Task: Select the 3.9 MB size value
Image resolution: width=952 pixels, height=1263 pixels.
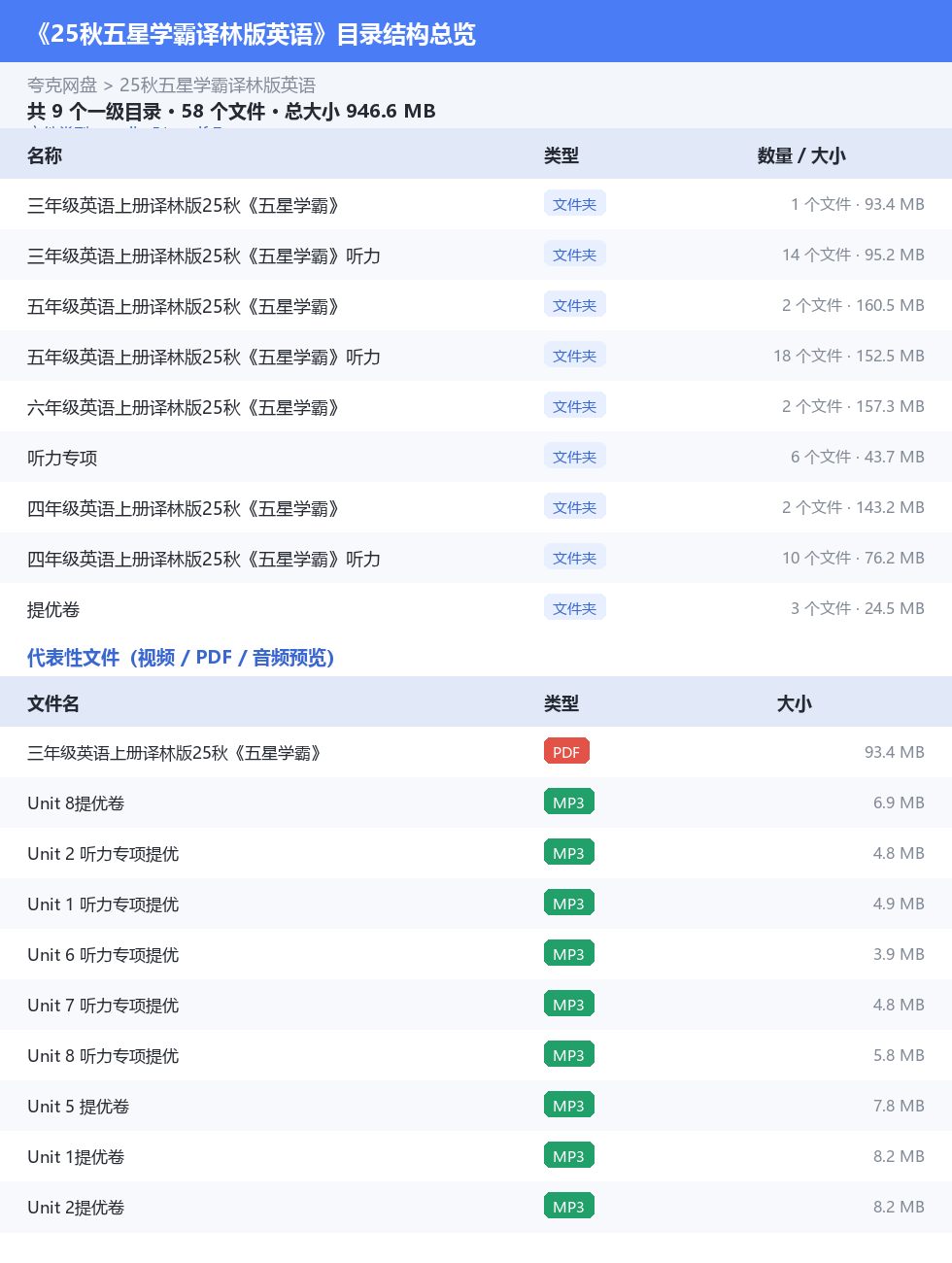Action: [x=899, y=954]
